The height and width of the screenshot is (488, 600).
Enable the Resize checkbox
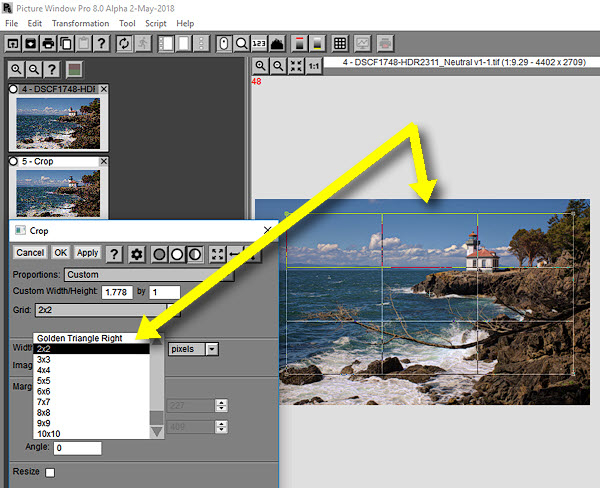point(50,471)
